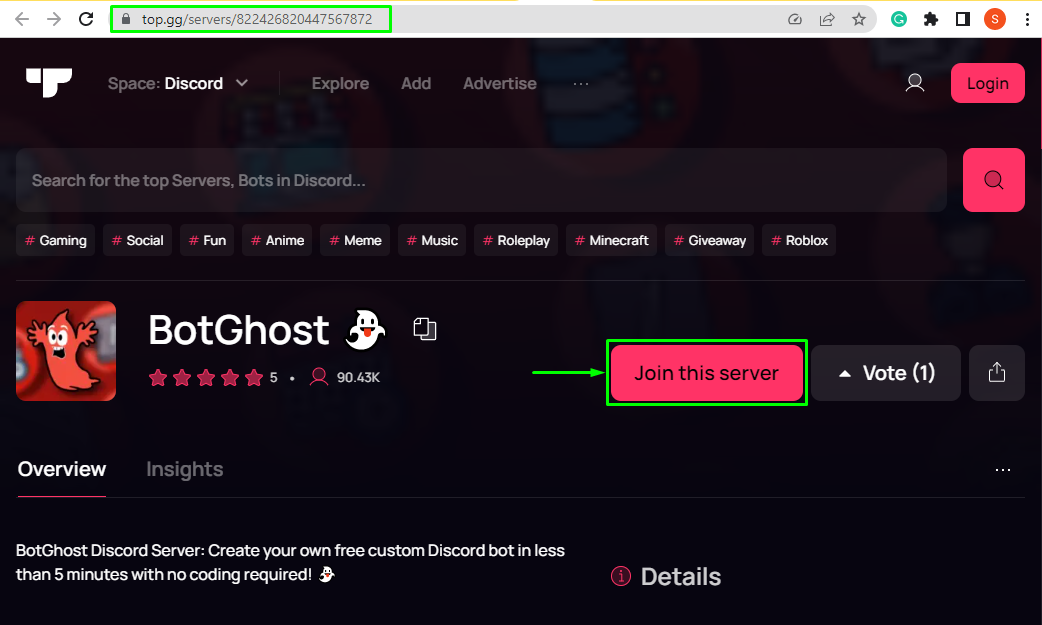
Task: Copy server name using the copy icon
Action: [425, 328]
